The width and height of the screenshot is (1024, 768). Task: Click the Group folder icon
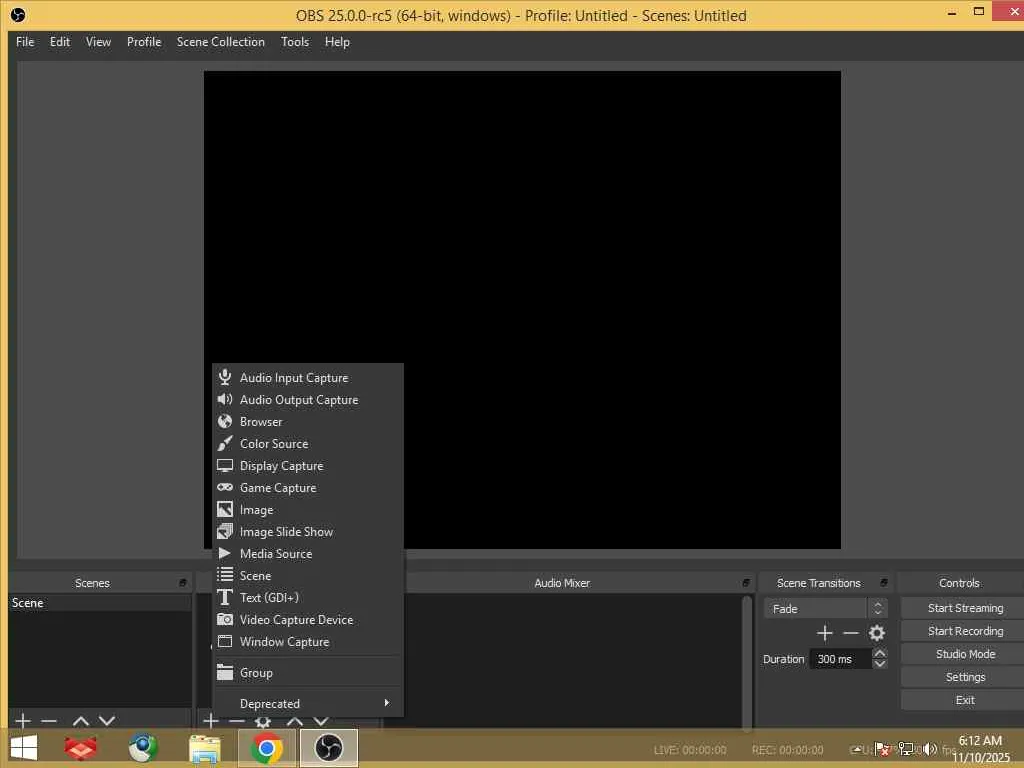click(x=225, y=673)
